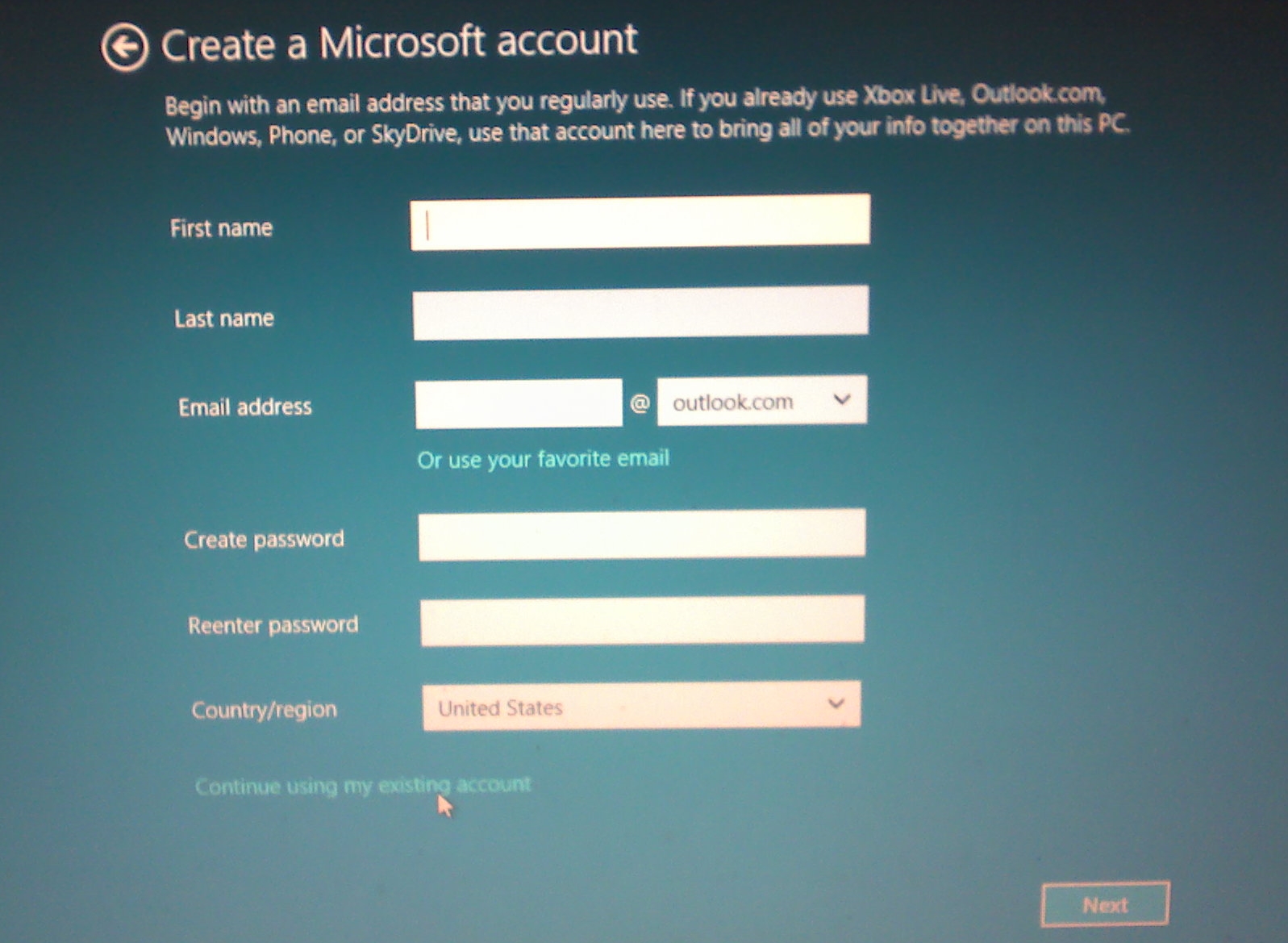Click the 'First name' label
The width and height of the screenshot is (1288, 943).
pos(221,228)
